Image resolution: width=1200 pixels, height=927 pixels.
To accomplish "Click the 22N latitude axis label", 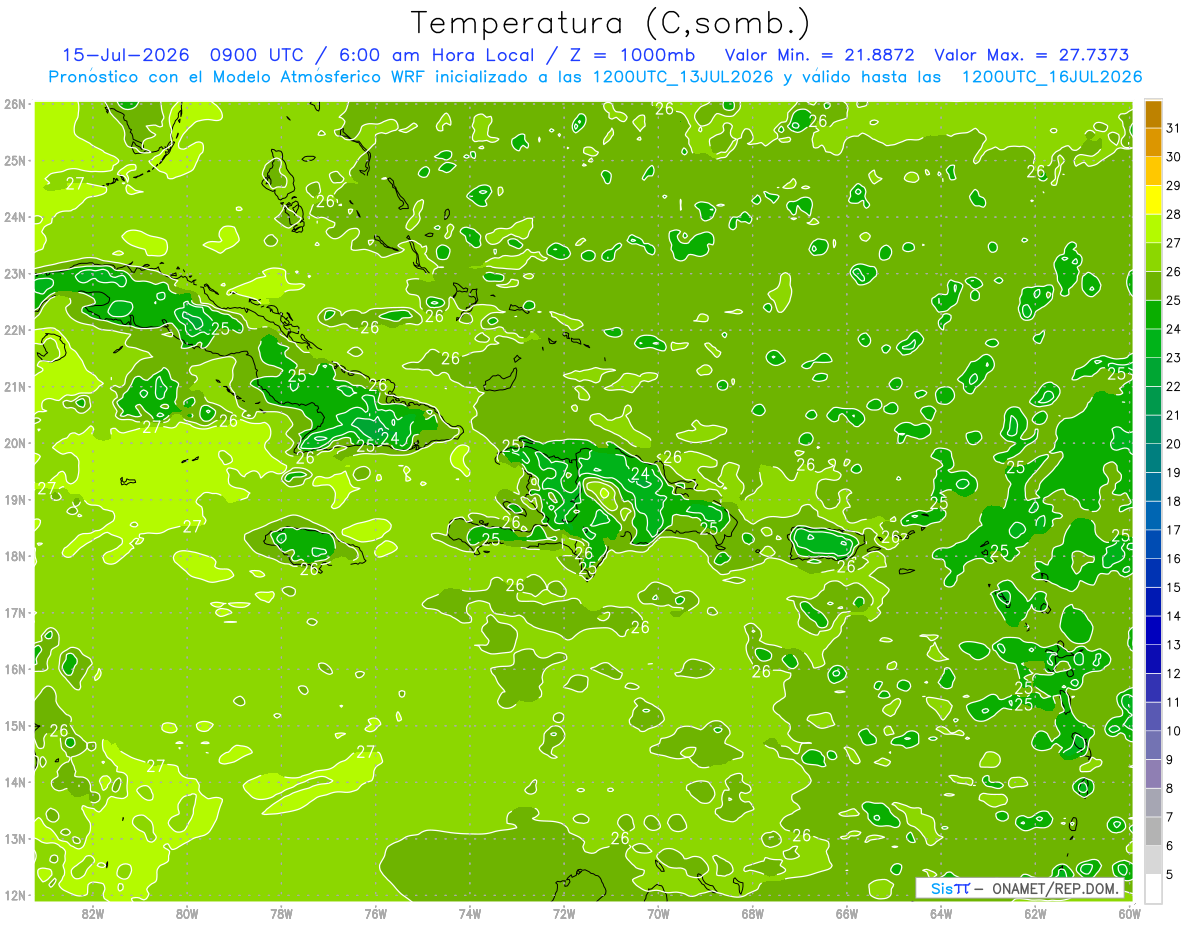I will tap(15, 330).
